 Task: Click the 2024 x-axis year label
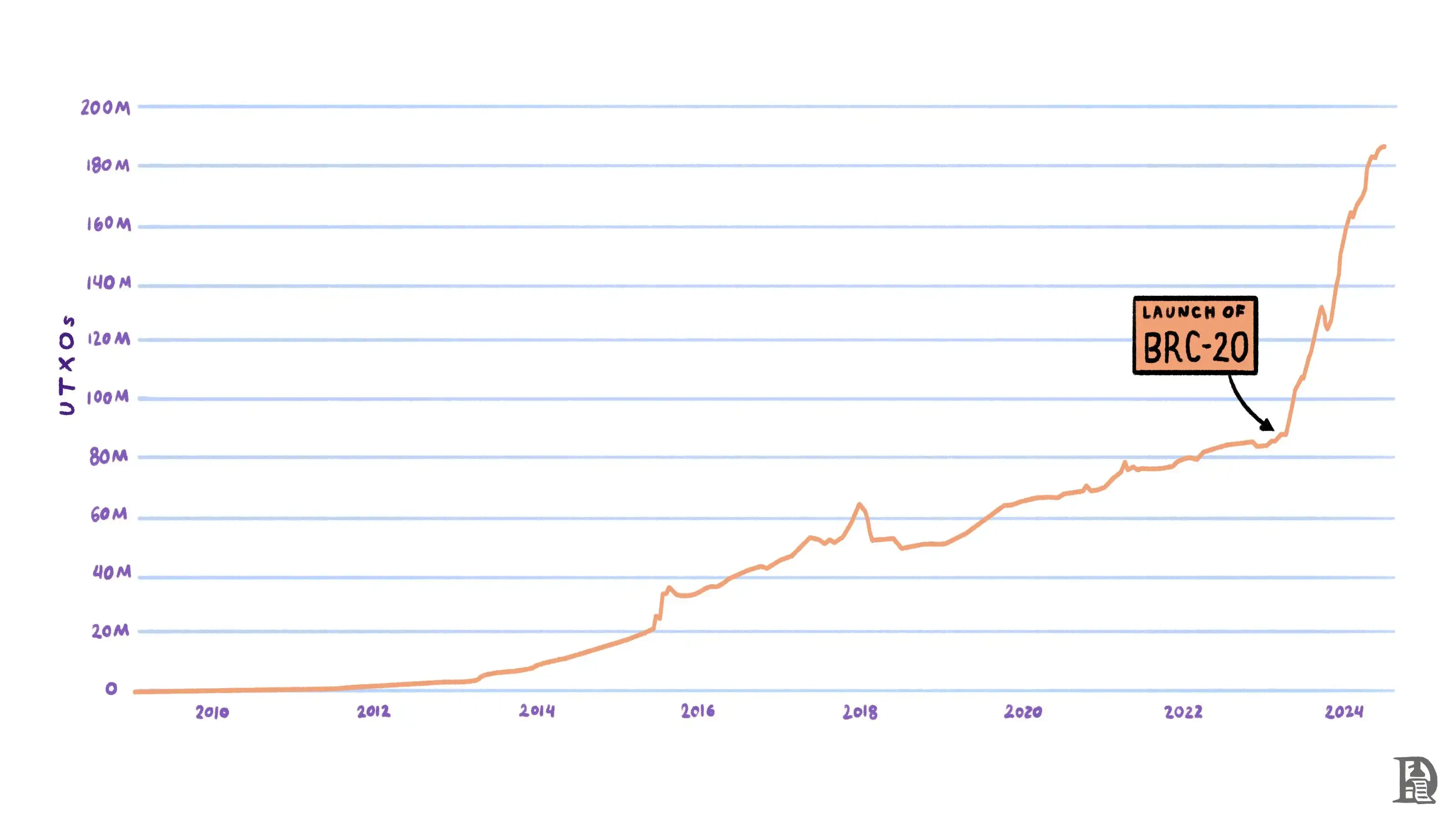coord(1344,712)
